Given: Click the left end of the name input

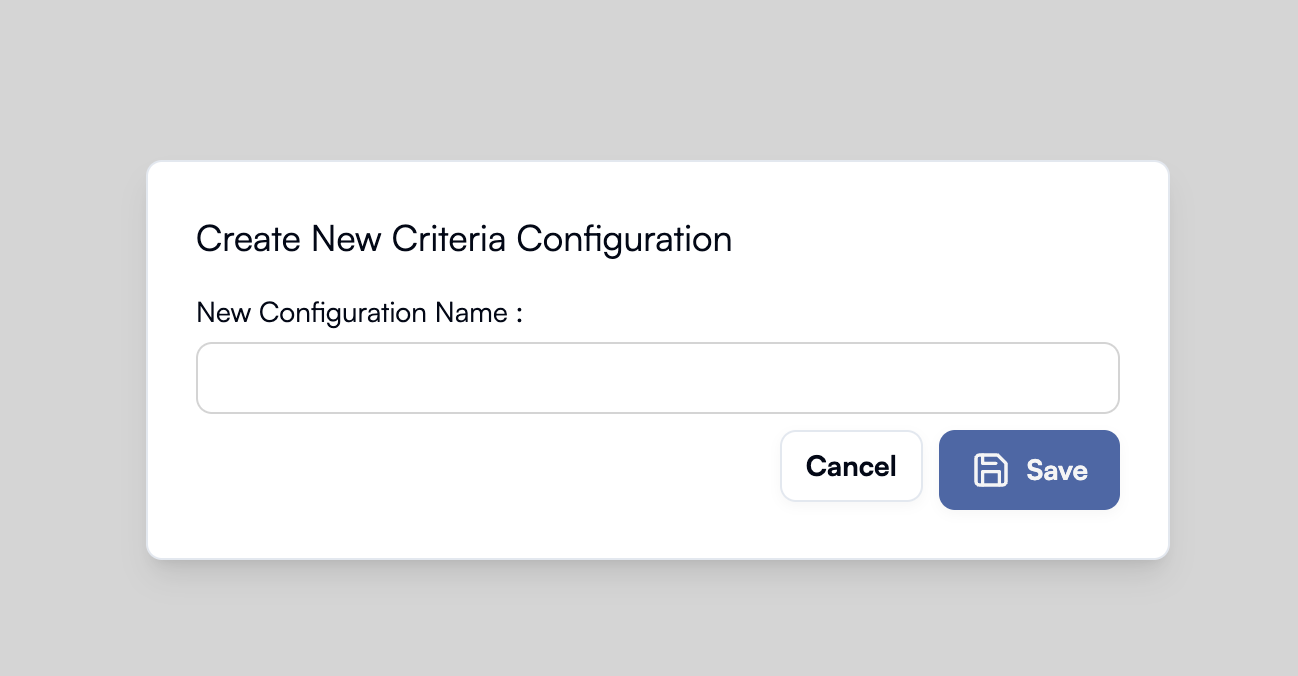Looking at the screenshot, I should pyautogui.click(x=215, y=378).
